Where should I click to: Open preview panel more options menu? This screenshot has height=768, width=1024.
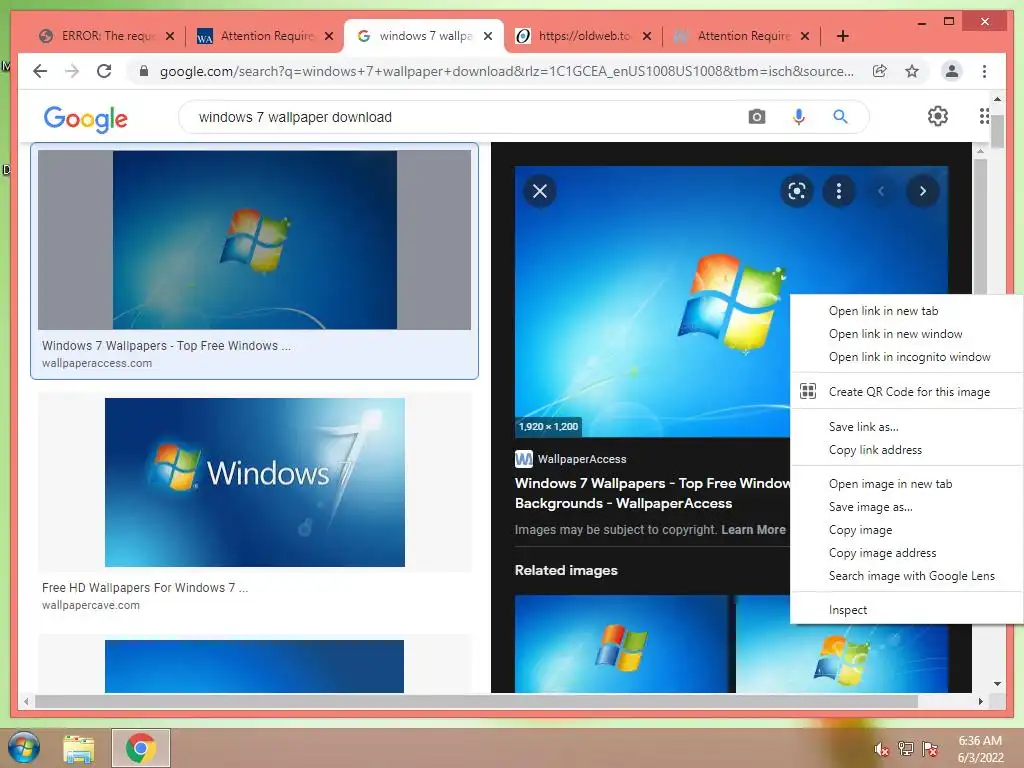point(839,191)
